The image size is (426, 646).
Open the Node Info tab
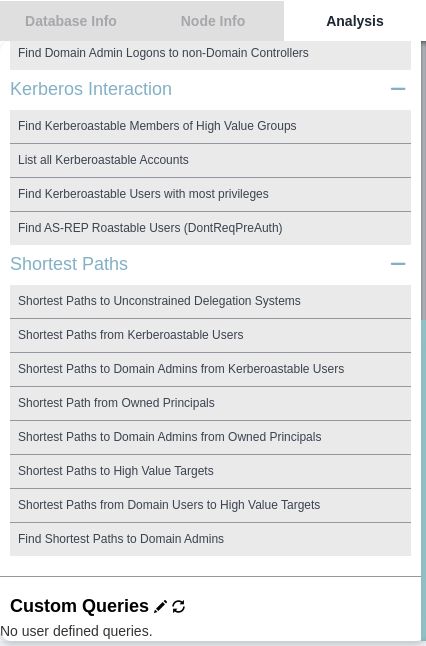tap(213, 21)
